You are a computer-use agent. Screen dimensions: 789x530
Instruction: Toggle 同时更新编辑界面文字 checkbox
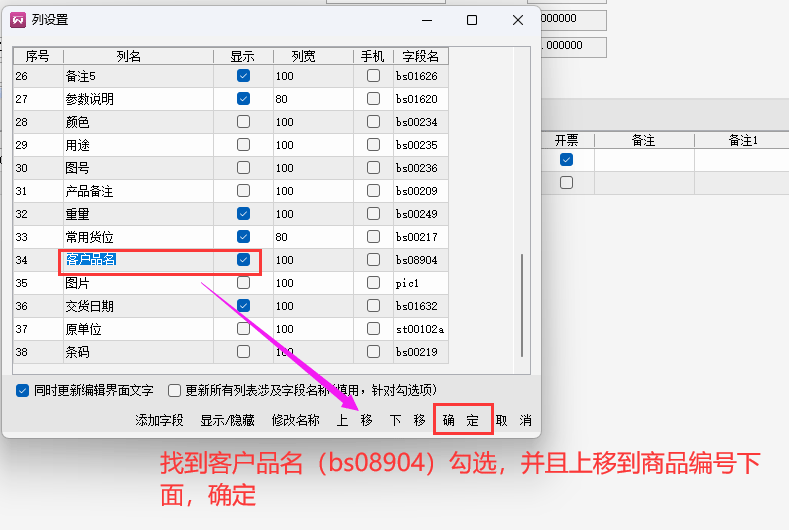coord(23,390)
